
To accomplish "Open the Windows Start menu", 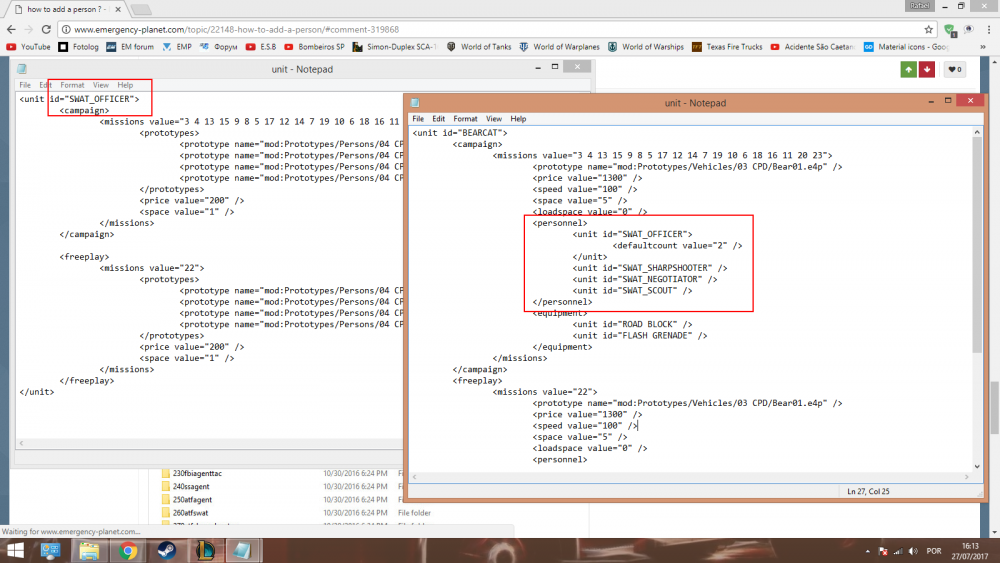I will coord(17,550).
